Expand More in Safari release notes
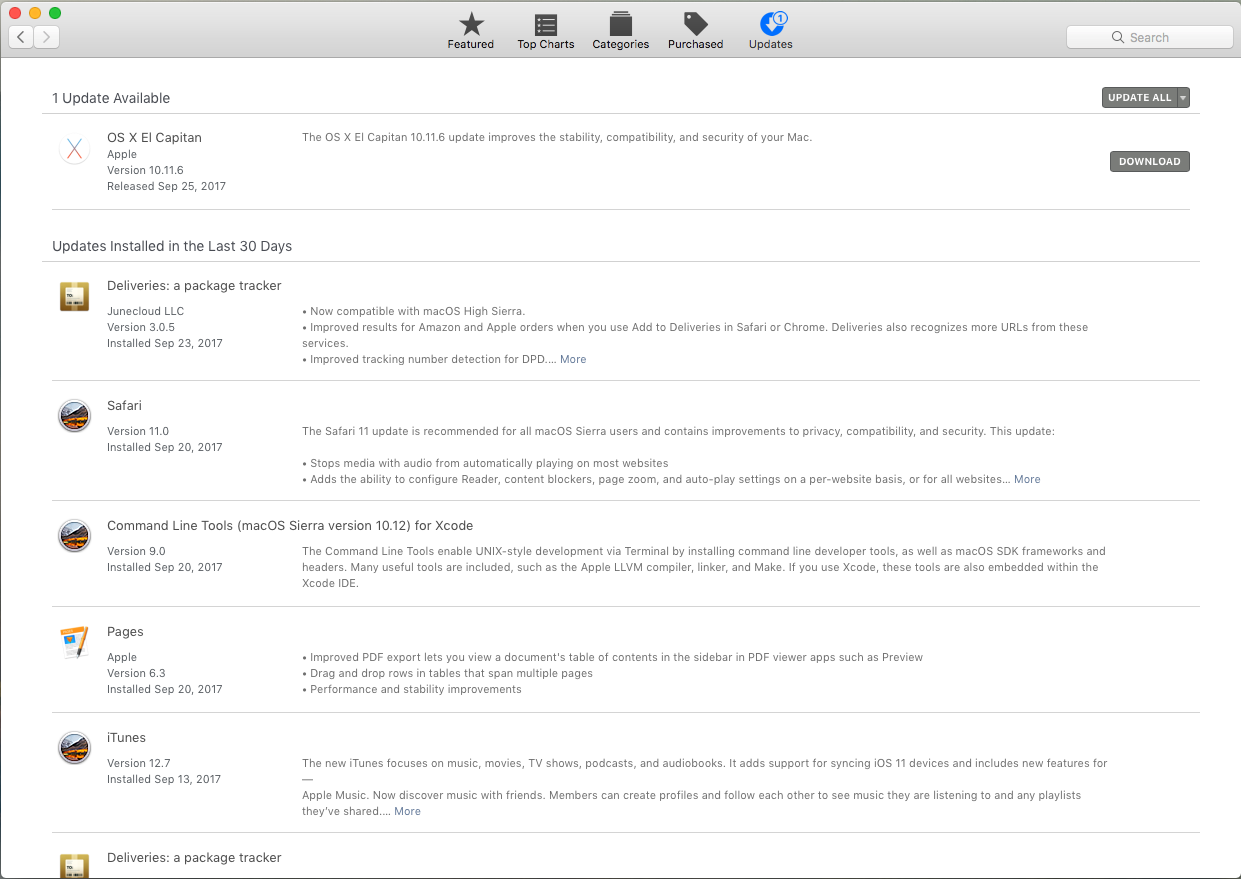Screen dimensions: 1241x879 coord(1027,479)
